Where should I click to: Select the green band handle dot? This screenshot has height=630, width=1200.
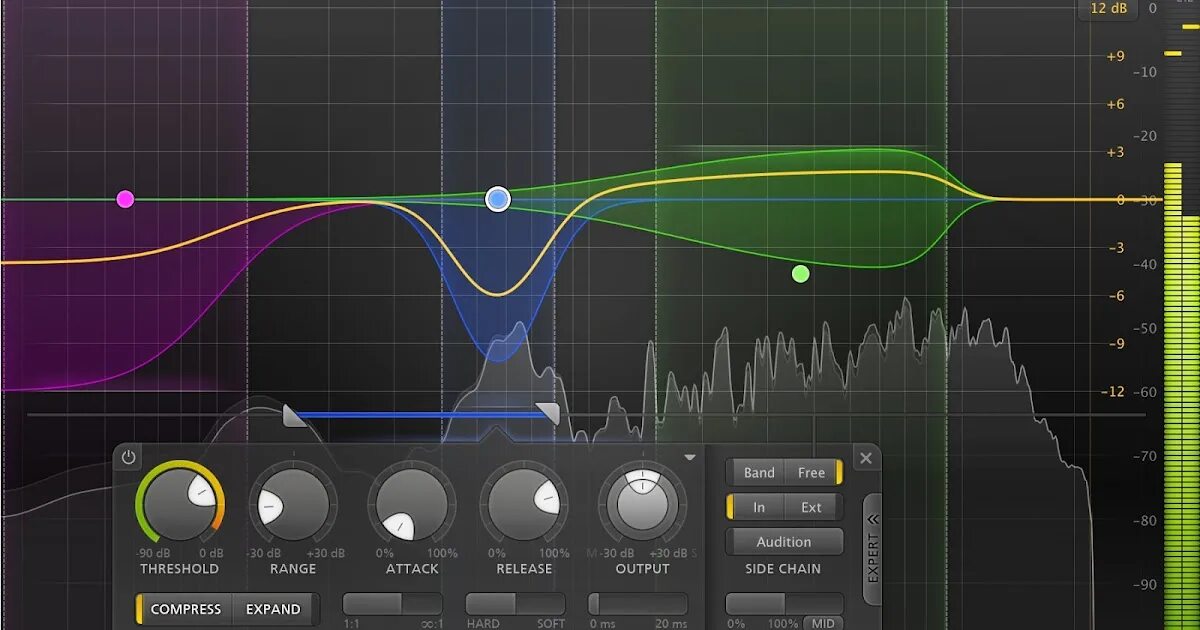click(x=800, y=273)
